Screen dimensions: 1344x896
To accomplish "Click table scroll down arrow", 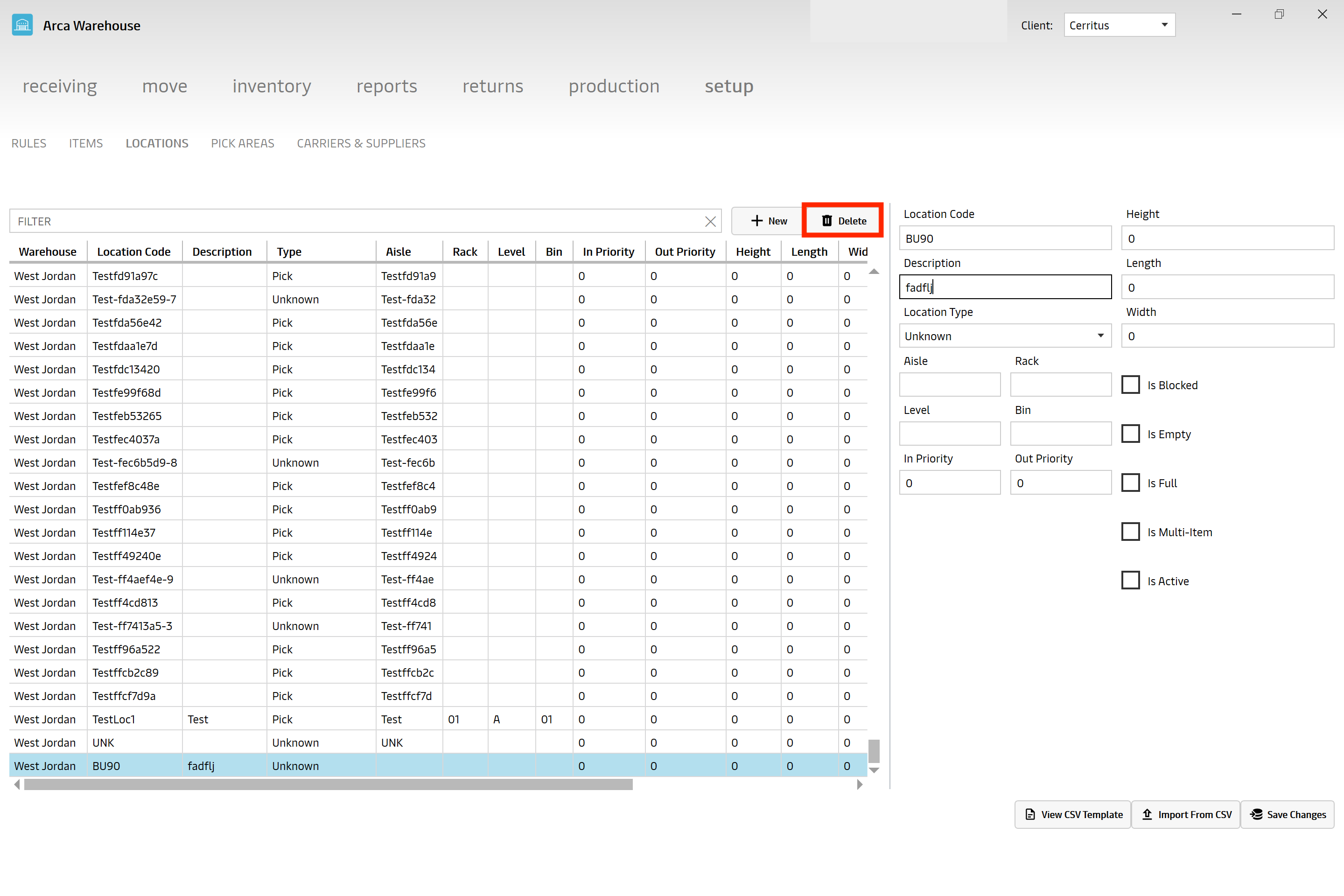I will coord(874,770).
